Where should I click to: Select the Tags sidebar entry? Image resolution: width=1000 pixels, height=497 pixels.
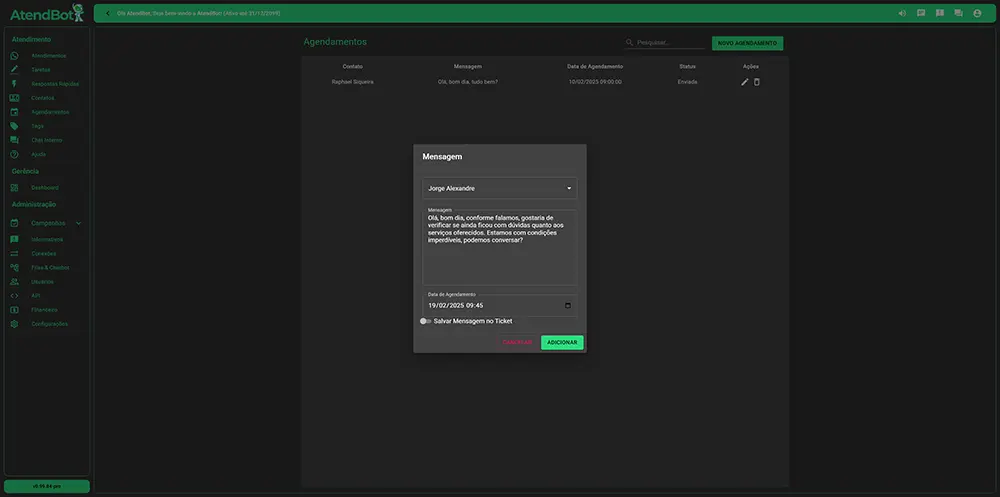37,126
